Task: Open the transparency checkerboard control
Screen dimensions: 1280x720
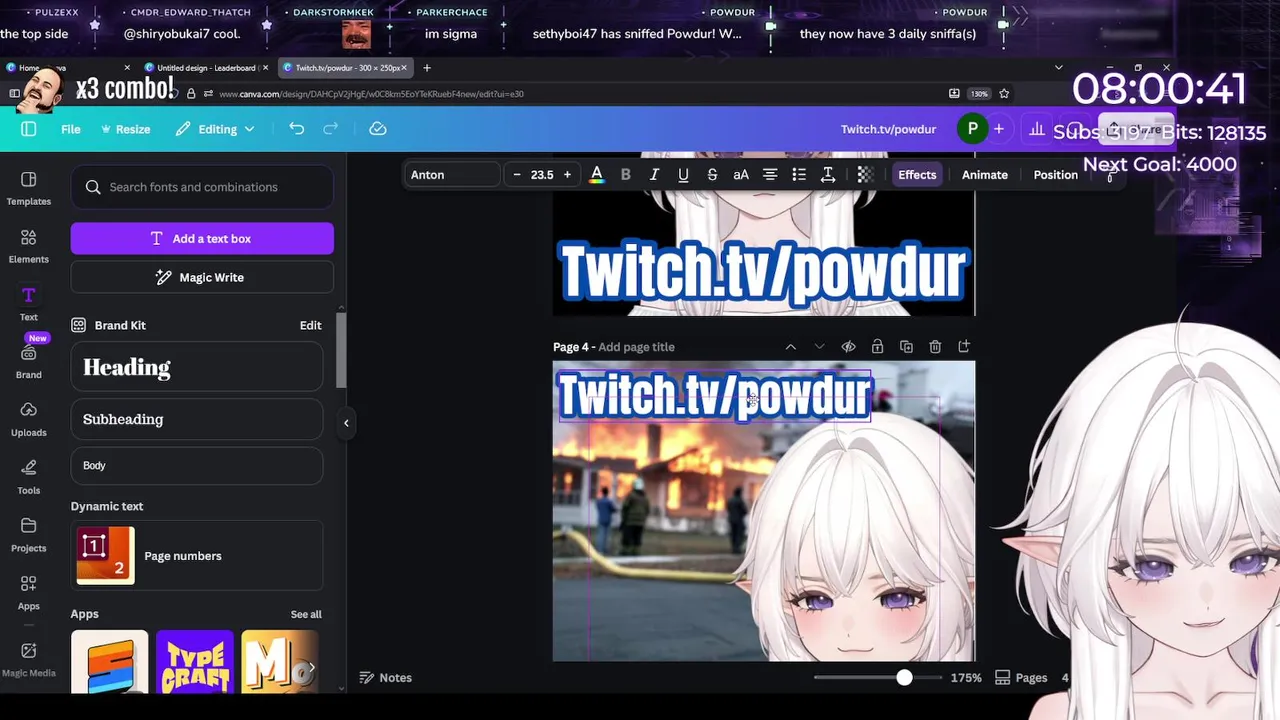Action: pyautogui.click(x=865, y=175)
